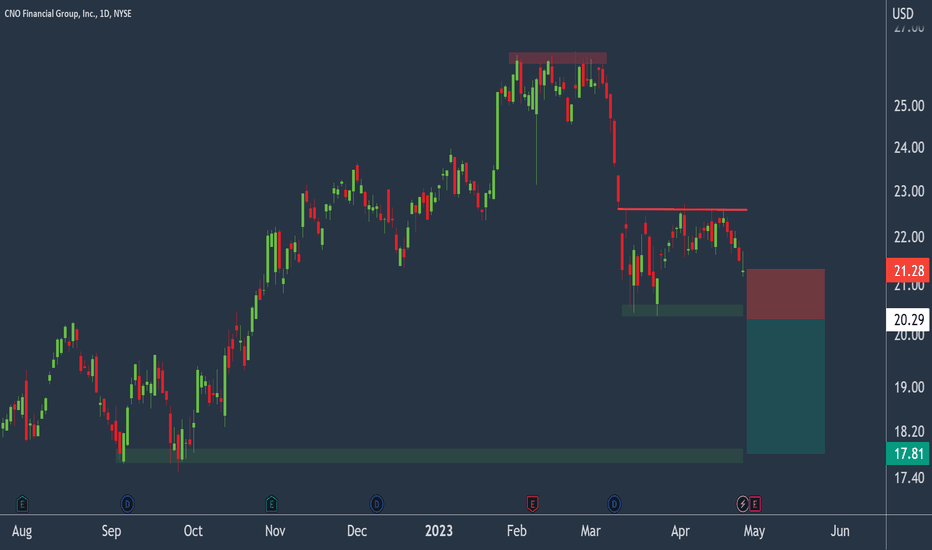Click the 24.00 price axis label
Screen dimensions: 932x550
[909, 147]
